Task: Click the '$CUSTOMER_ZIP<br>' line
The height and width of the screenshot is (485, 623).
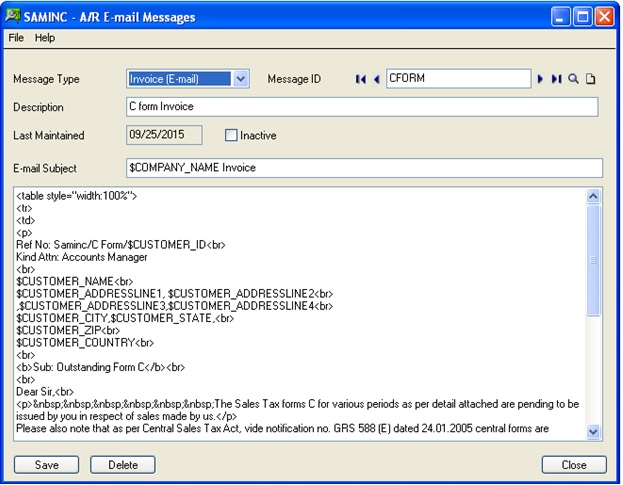Action: (x=68, y=330)
